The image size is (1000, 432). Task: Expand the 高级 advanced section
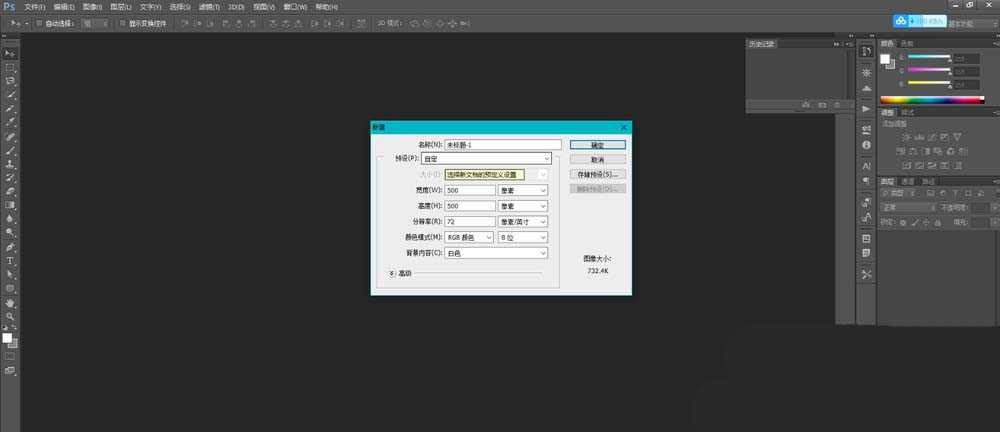pyautogui.click(x=393, y=273)
